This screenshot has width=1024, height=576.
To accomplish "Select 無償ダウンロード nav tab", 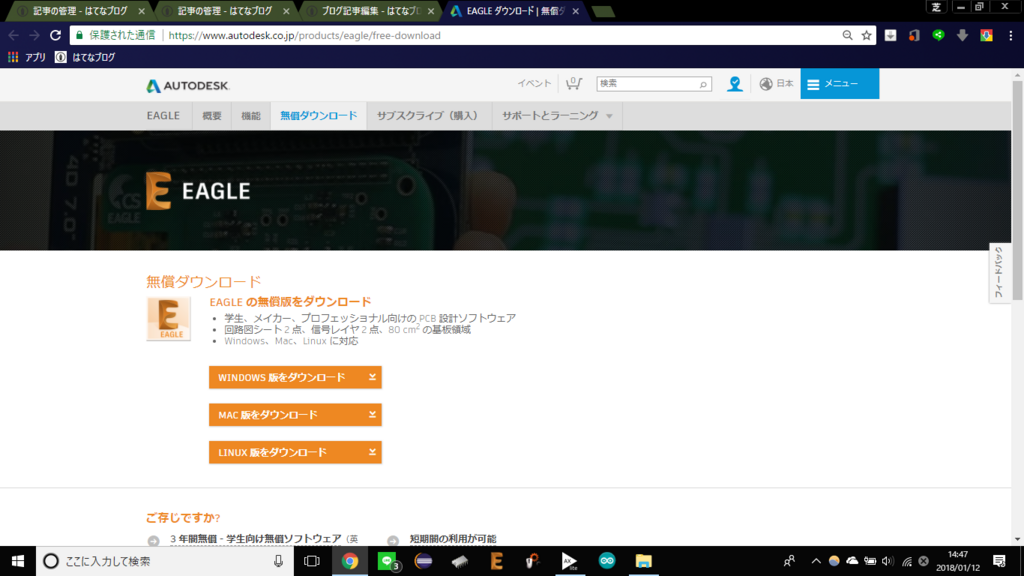I will click(x=319, y=116).
